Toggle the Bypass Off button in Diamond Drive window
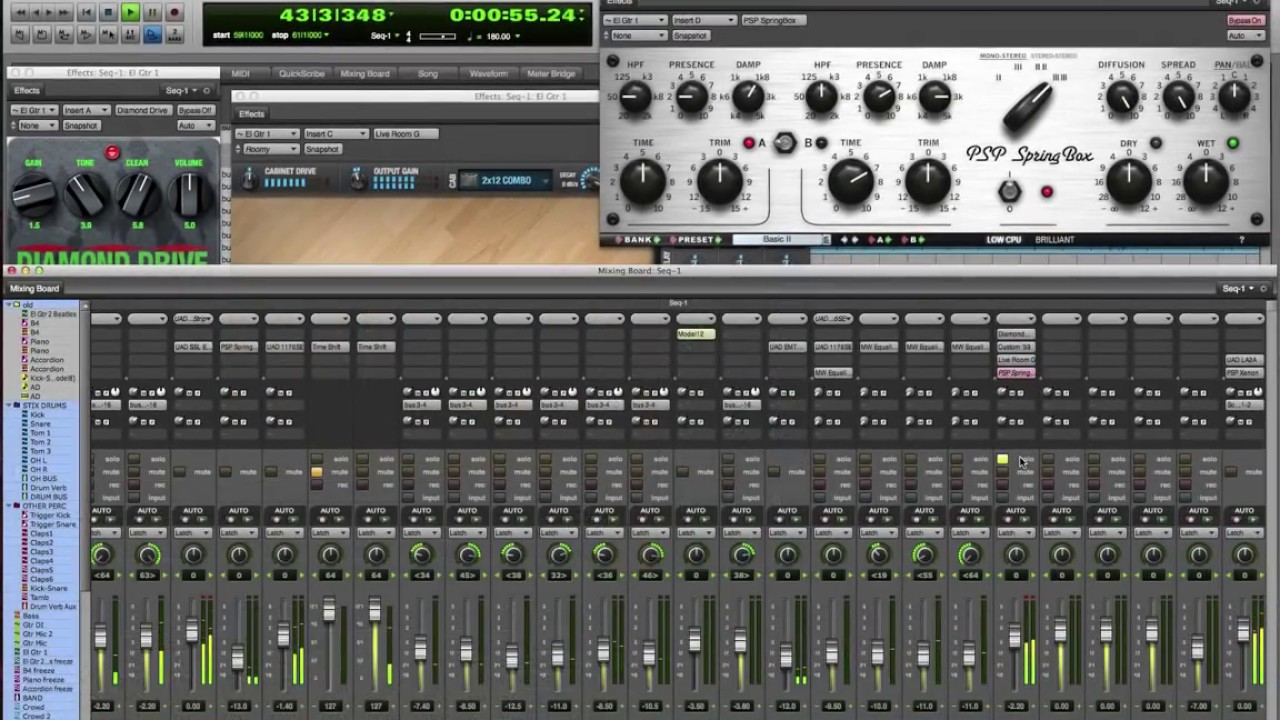The image size is (1280, 720). 195,110
